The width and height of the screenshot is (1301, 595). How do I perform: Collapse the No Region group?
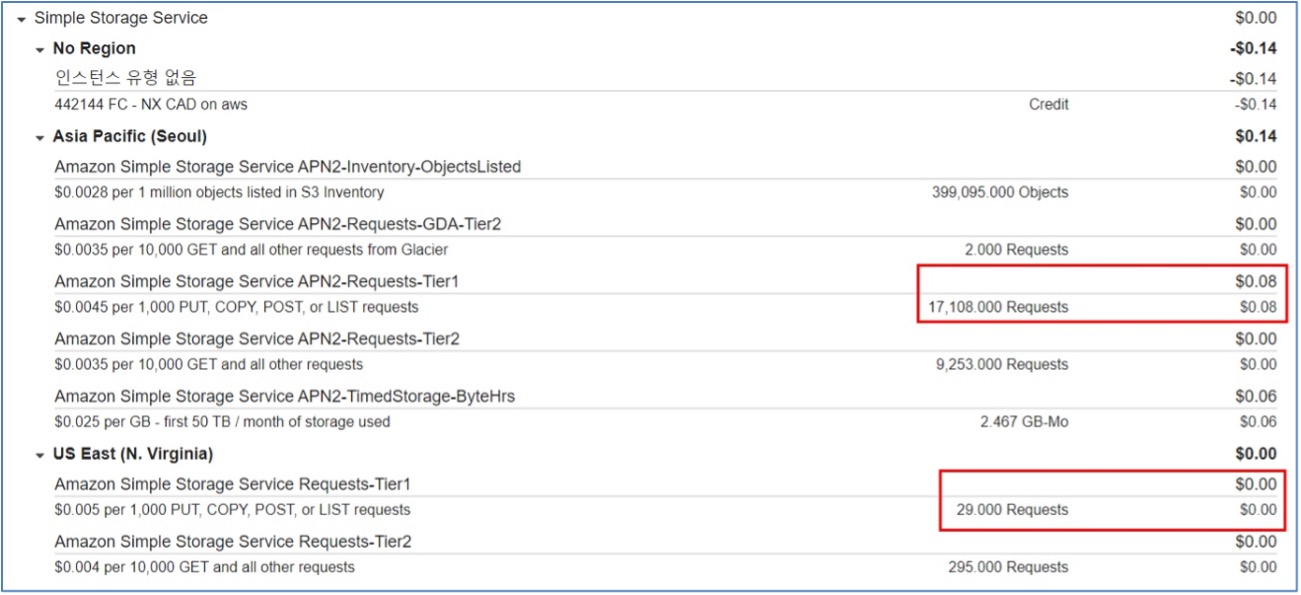40,49
